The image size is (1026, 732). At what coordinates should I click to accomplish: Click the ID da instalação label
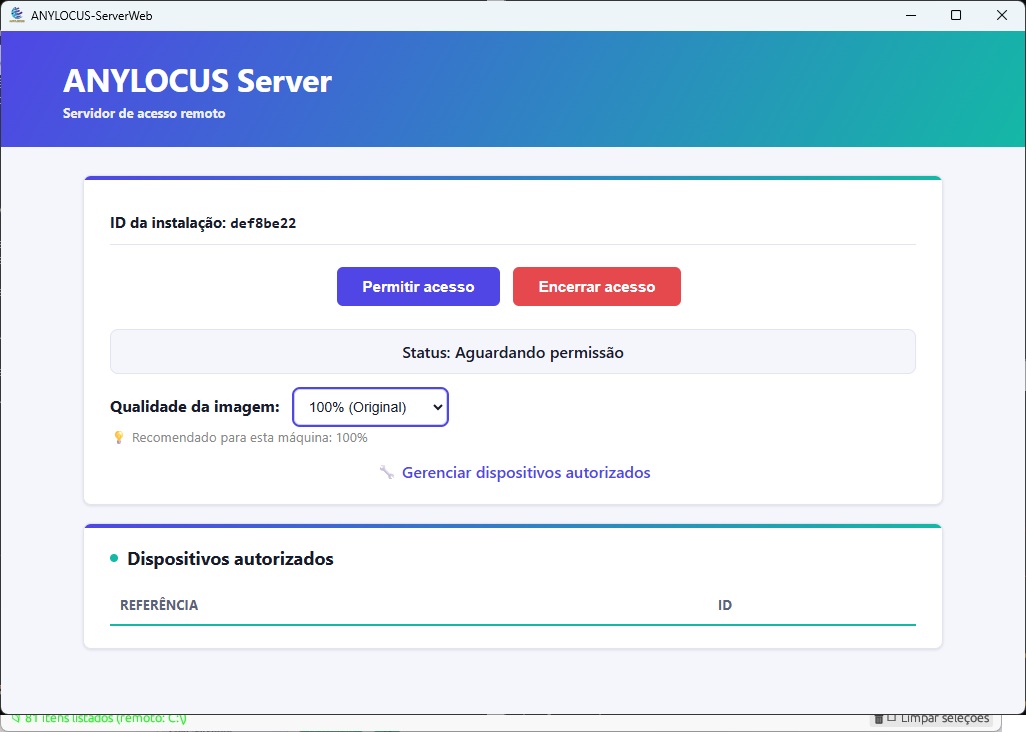pos(168,223)
